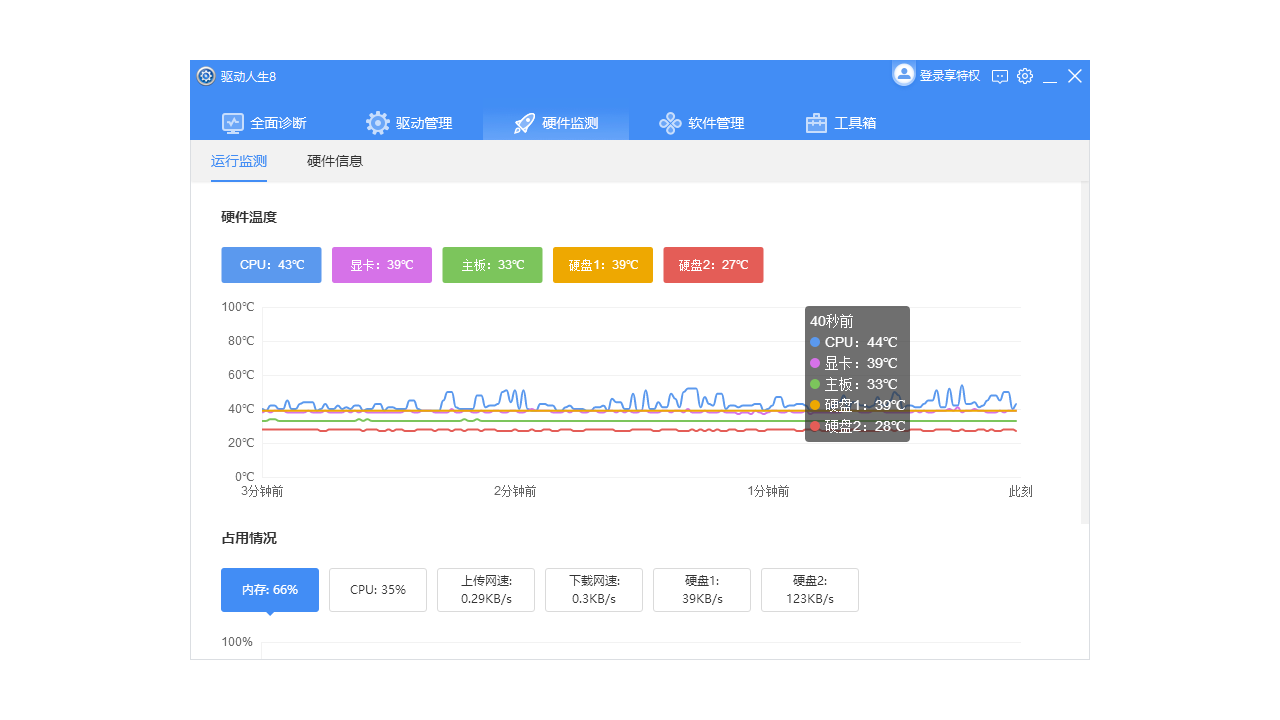Image resolution: width=1280 pixels, height=720 pixels.
Task: Toggle the CPU temperature display
Action: point(271,265)
